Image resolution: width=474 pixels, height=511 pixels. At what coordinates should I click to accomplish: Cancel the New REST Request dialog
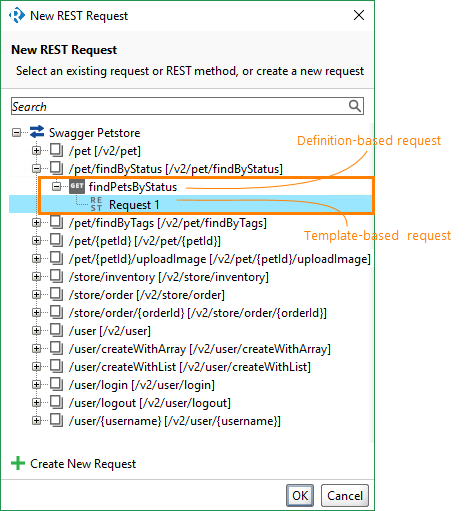[345, 495]
